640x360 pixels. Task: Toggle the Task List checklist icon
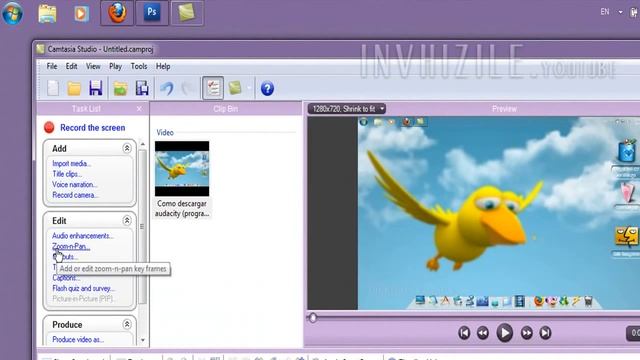click(213, 88)
